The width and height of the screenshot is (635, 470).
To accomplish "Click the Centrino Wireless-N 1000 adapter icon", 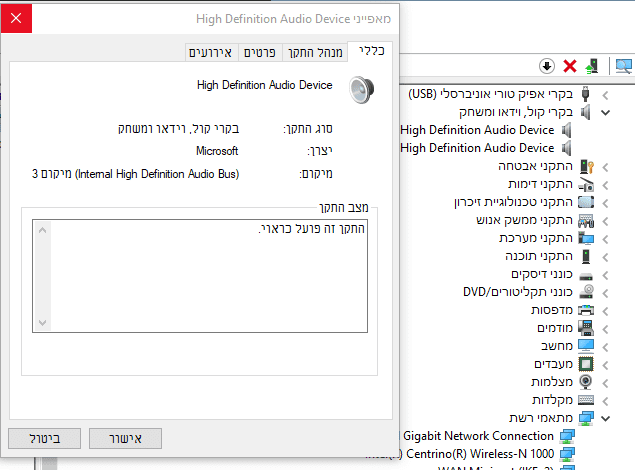I will coord(567,454).
